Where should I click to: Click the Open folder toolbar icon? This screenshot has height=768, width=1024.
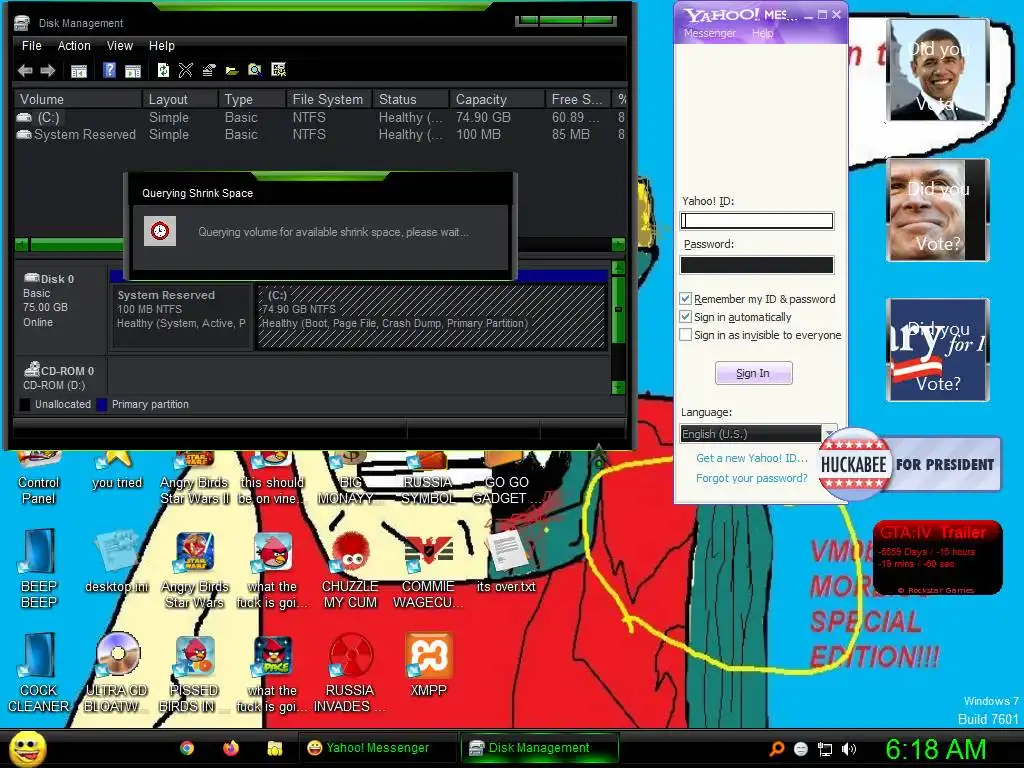(232, 71)
